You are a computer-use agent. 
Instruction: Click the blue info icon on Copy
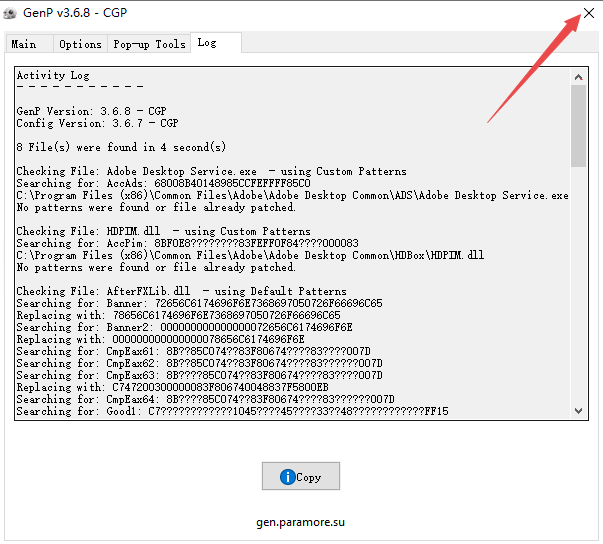click(x=288, y=477)
